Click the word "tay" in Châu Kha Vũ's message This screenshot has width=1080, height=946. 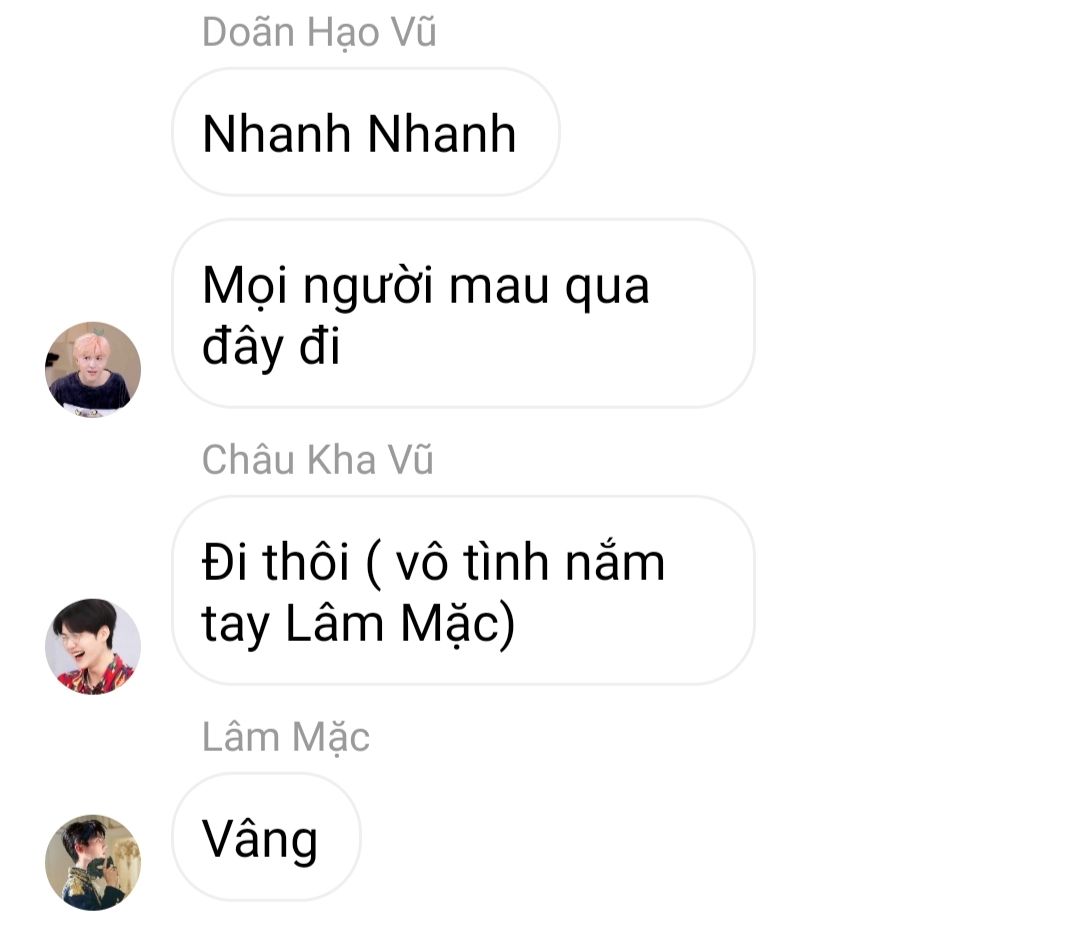coord(236,626)
